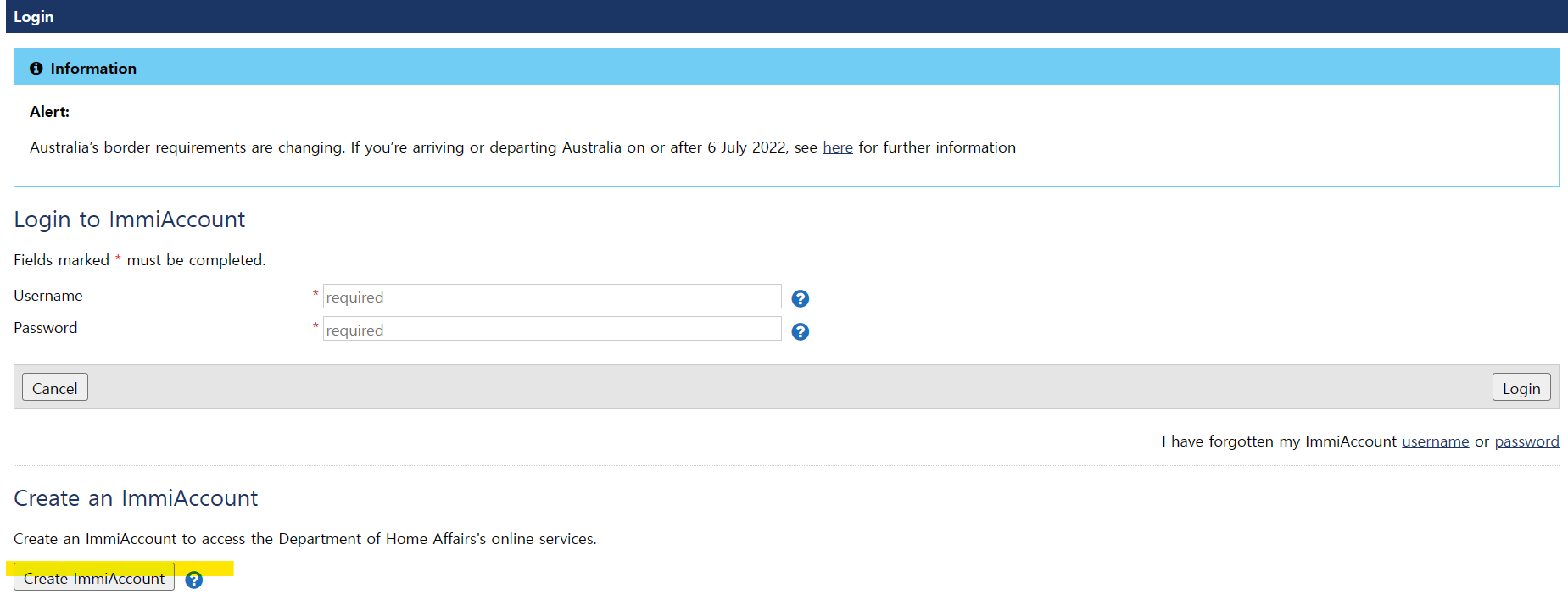Focus the Username input field
This screenshot has width=1568, height=605.
(552, 297)
